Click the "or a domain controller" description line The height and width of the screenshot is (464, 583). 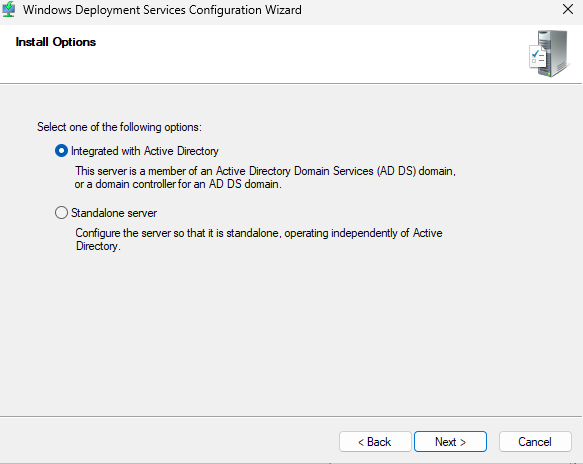178,184
